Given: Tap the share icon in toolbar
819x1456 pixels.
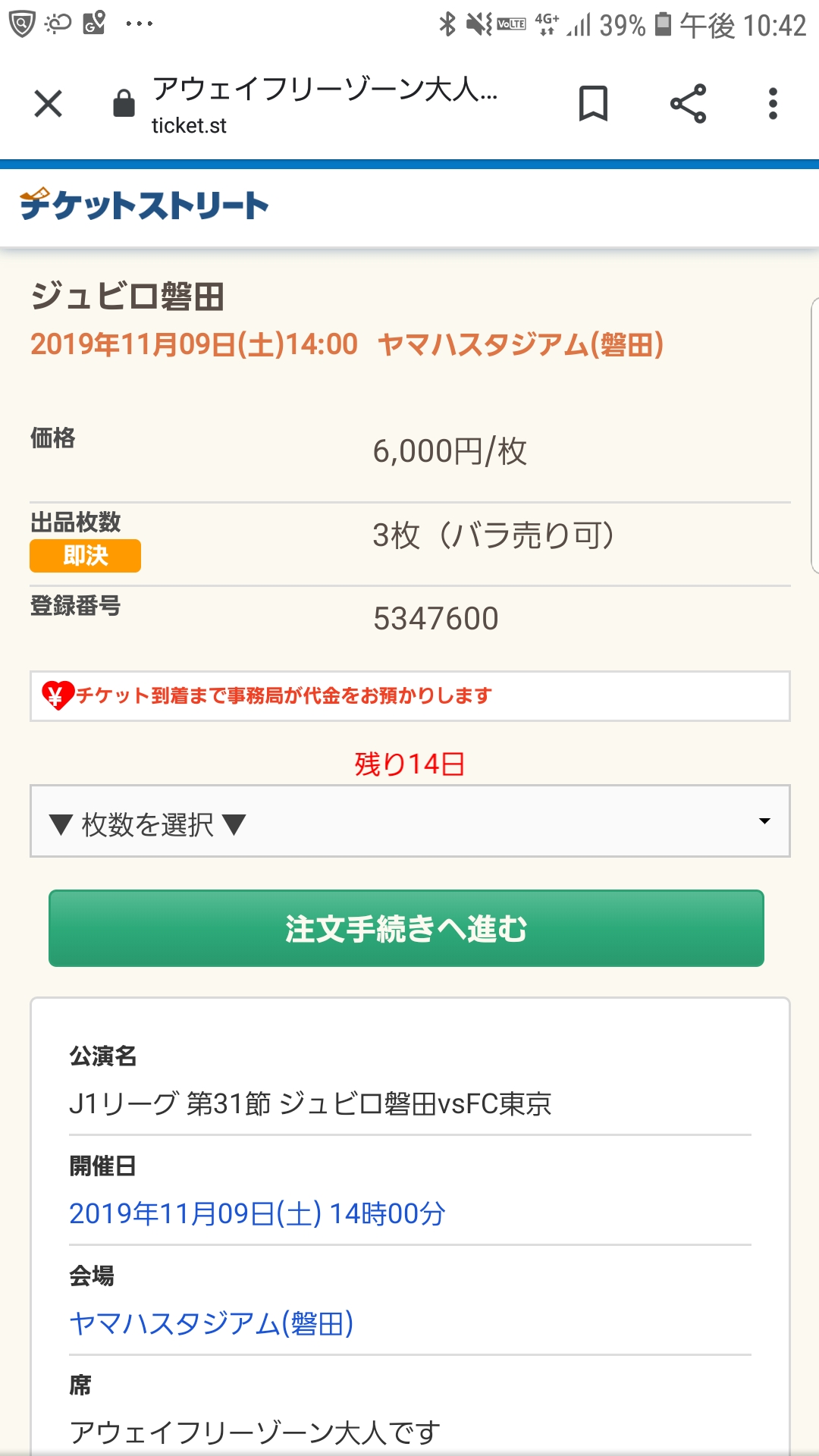Looking at the screenshot, I should [688, 104].
